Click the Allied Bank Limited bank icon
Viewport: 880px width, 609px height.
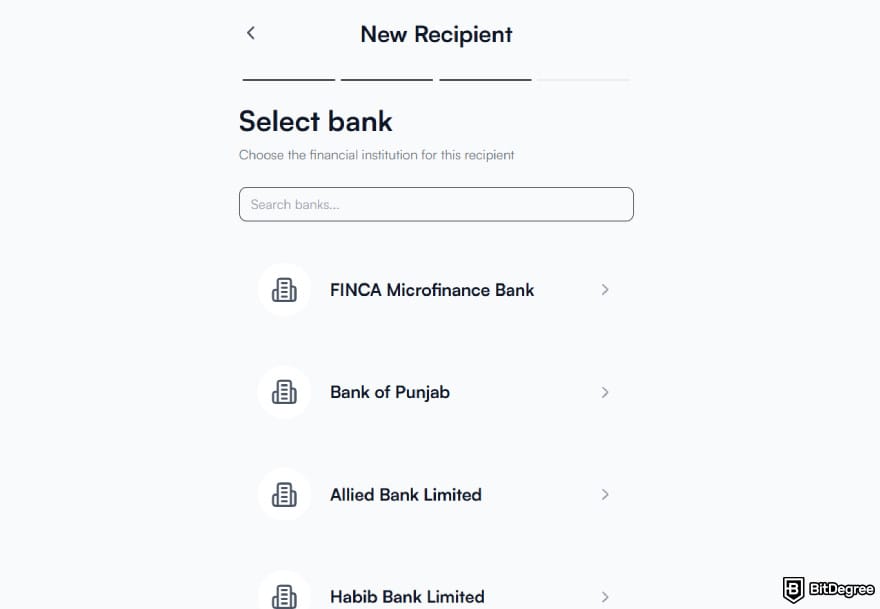[284, 494]
